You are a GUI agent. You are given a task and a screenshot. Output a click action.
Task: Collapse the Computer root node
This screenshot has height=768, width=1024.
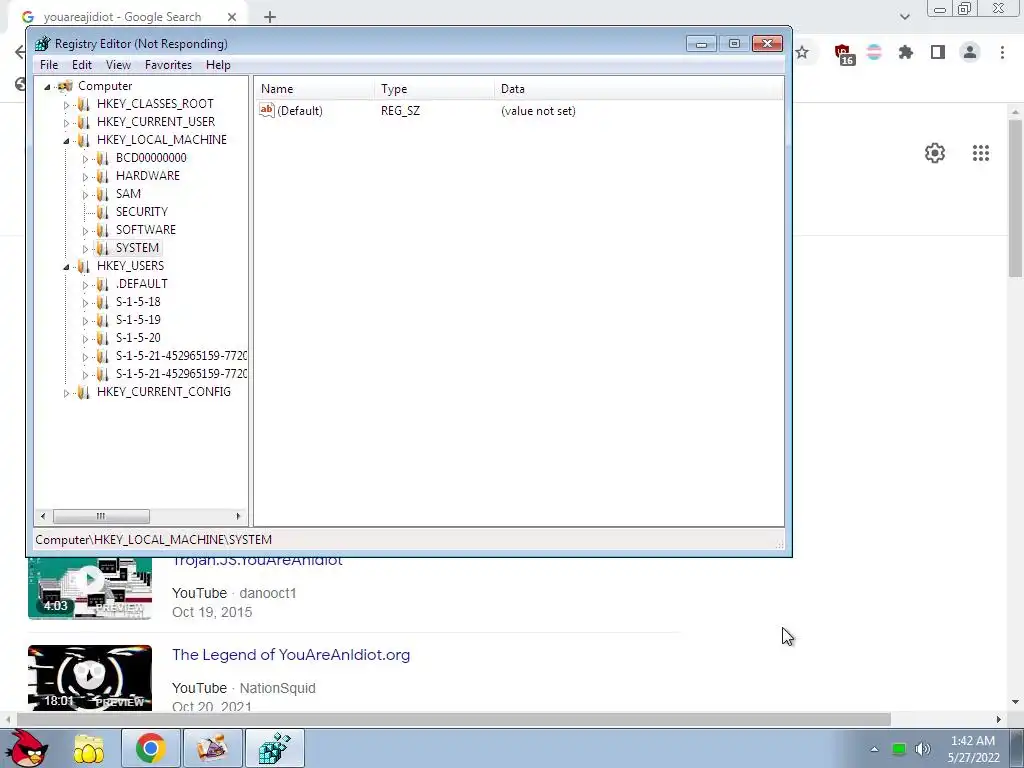[x=47, y=86]
